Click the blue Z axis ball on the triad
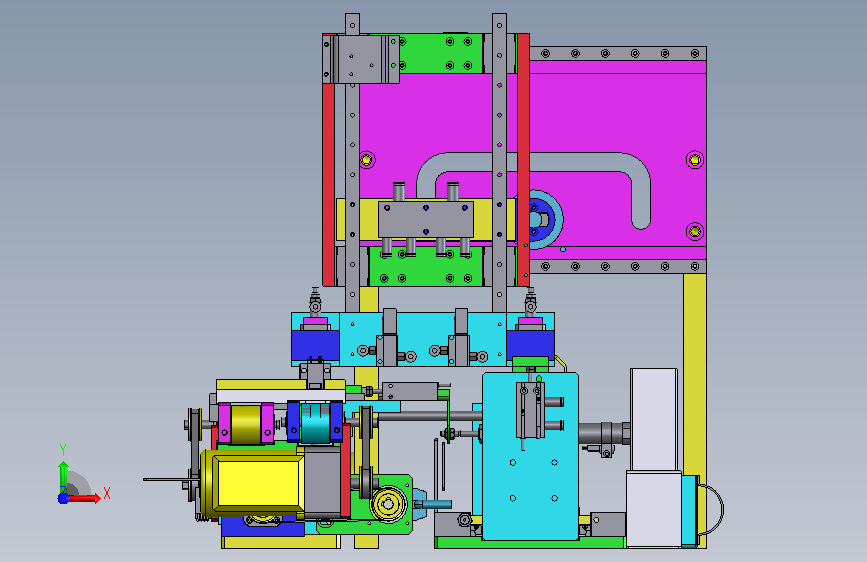 [x=63, y=498]
